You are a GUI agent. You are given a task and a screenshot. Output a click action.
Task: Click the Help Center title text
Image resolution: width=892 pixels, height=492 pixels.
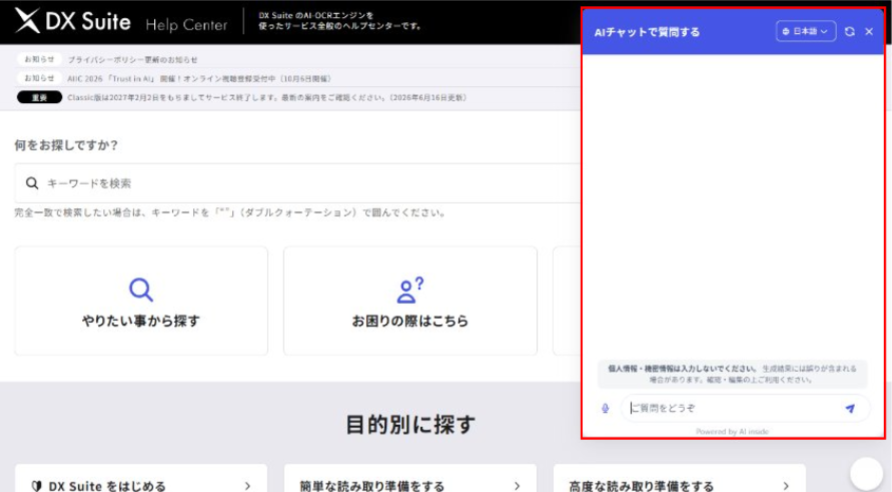tap(186, 24)
